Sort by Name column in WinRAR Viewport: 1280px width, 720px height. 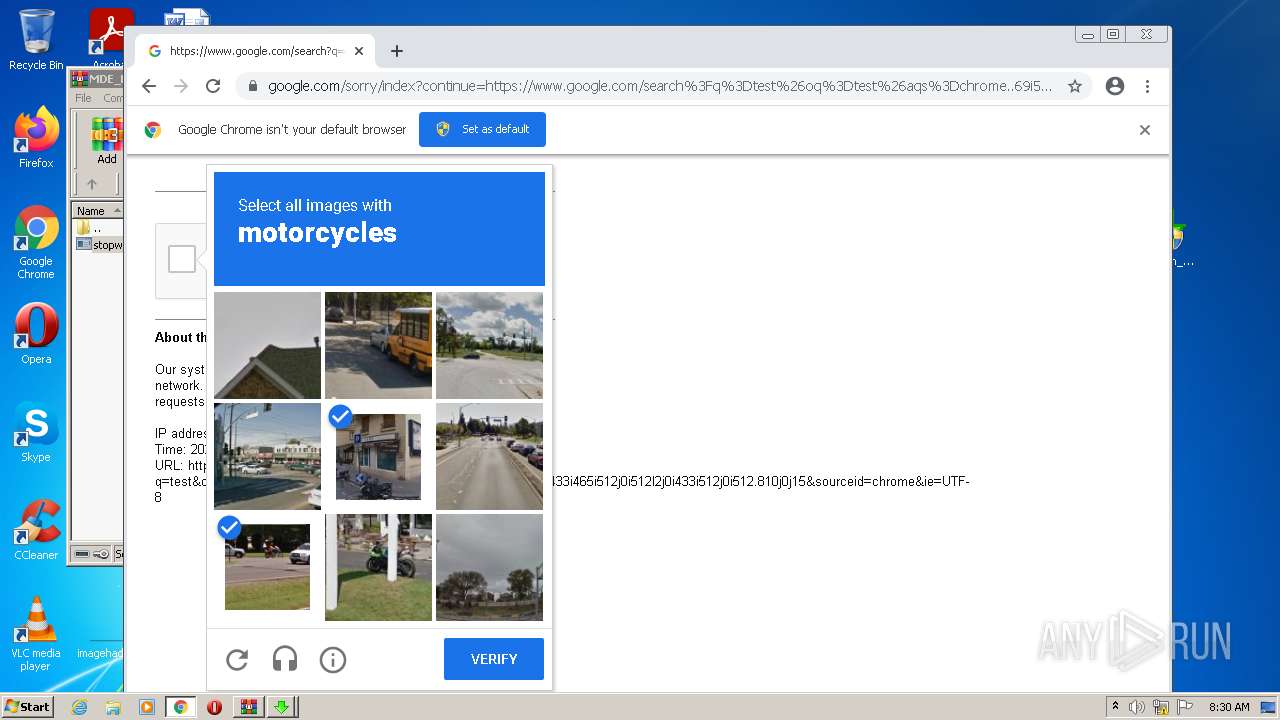pyautogui.click(x=98, y=210)
